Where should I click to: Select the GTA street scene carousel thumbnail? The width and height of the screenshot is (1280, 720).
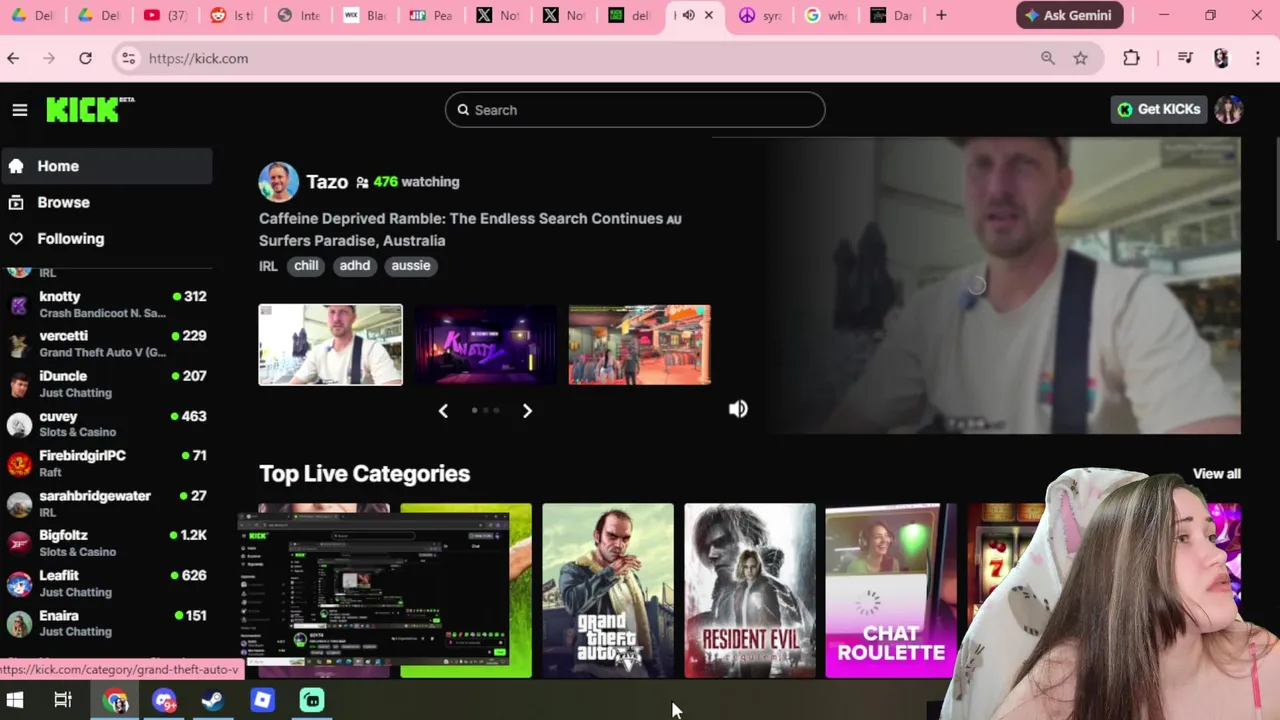(x=640, y=345)
